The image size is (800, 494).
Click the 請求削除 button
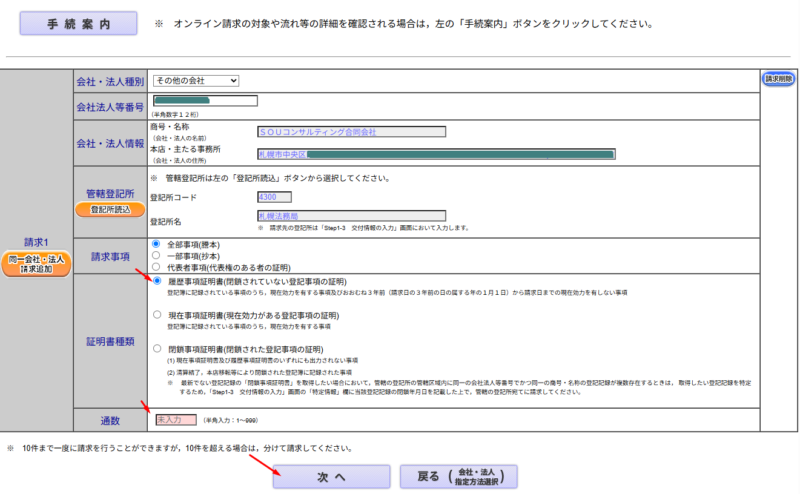778,78
